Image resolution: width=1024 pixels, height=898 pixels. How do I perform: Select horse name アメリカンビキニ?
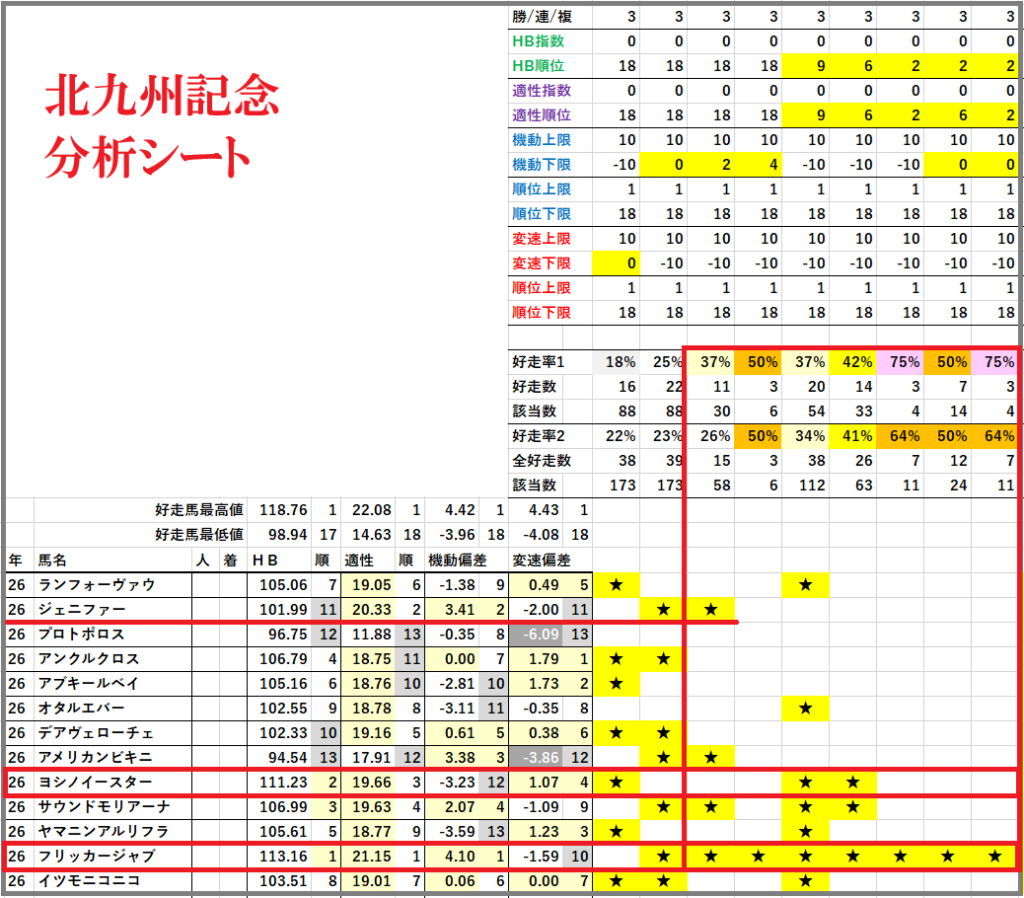click(95, 758)
